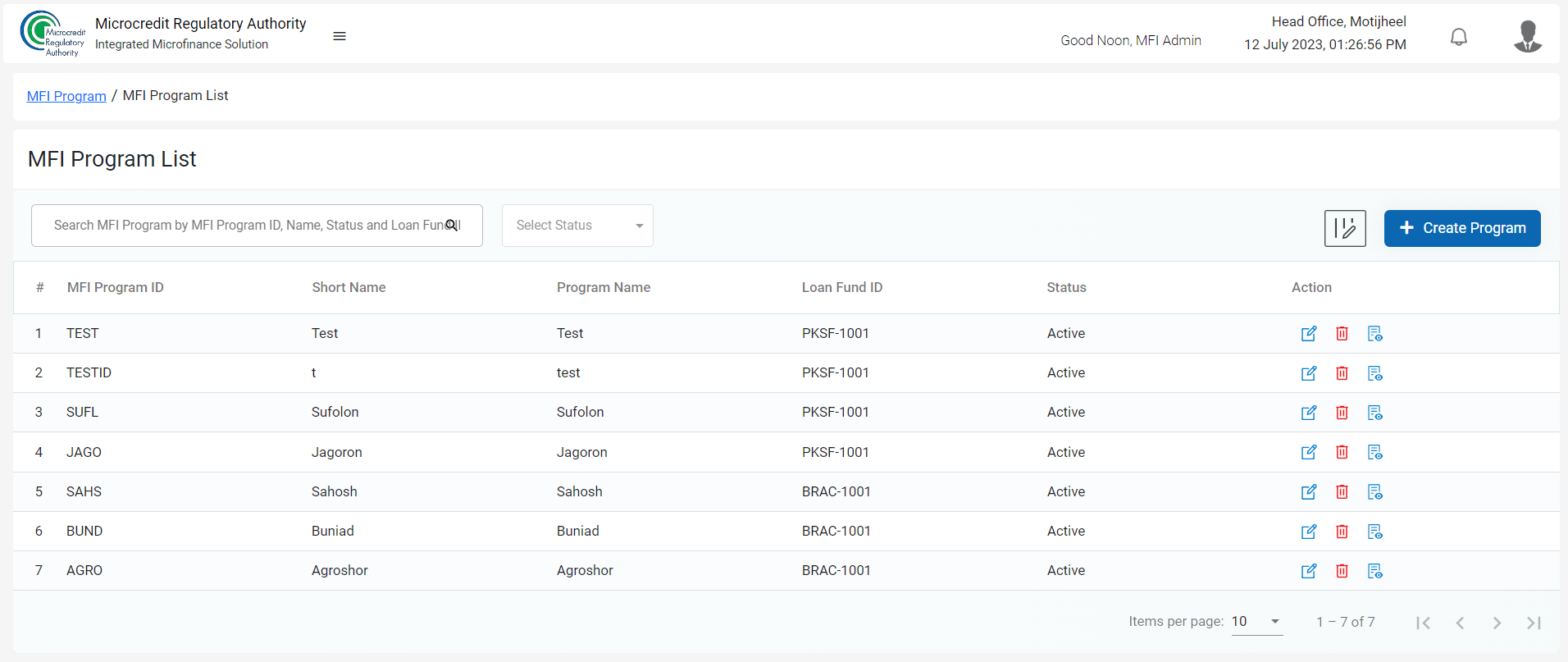Click the Create Program button

(x=1462, y=228)
